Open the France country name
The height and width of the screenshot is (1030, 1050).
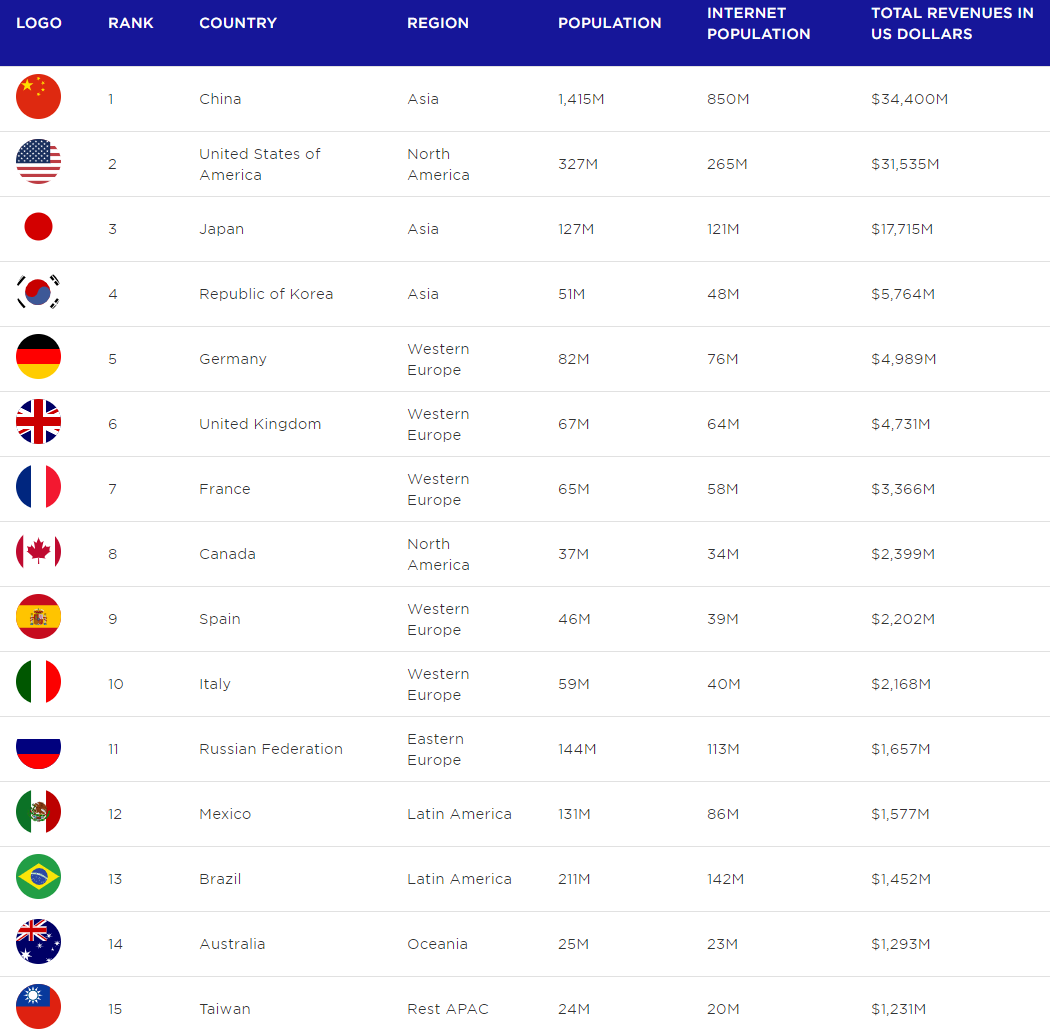224,489
